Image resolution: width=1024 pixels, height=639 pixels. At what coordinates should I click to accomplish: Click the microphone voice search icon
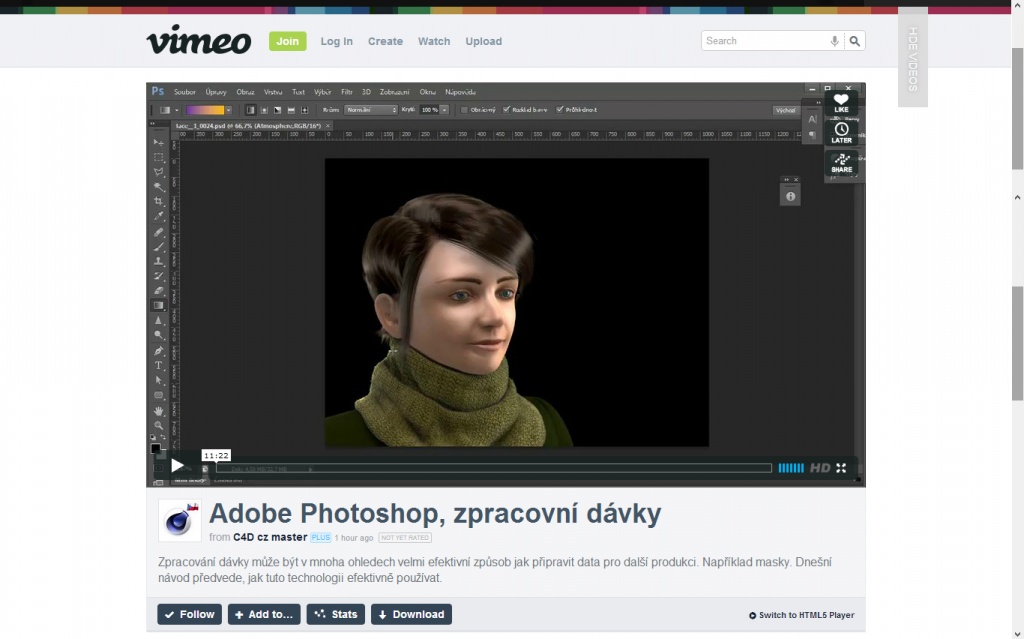pos(835,41)
